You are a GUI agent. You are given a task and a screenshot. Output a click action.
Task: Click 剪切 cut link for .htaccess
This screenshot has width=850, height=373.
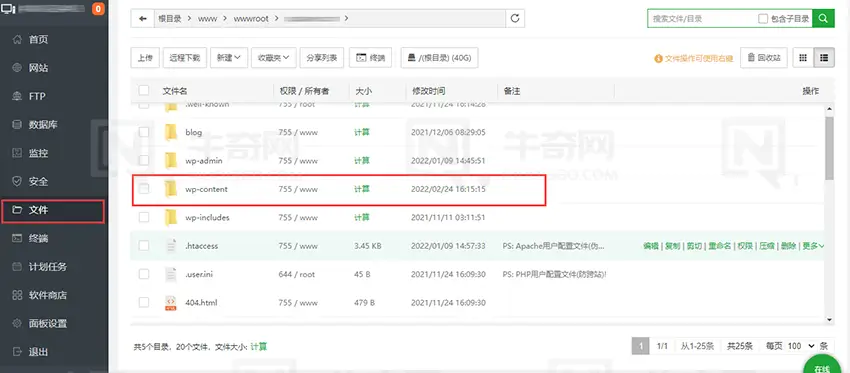694,246
